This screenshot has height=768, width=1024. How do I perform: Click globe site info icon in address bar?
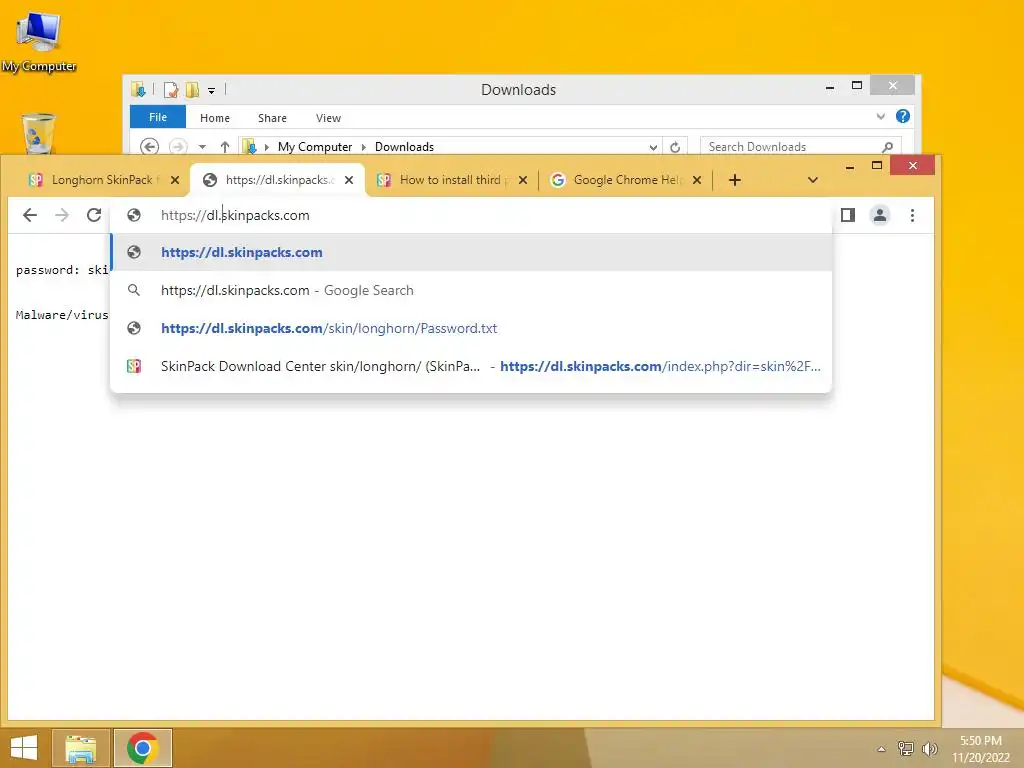point(134,215)
